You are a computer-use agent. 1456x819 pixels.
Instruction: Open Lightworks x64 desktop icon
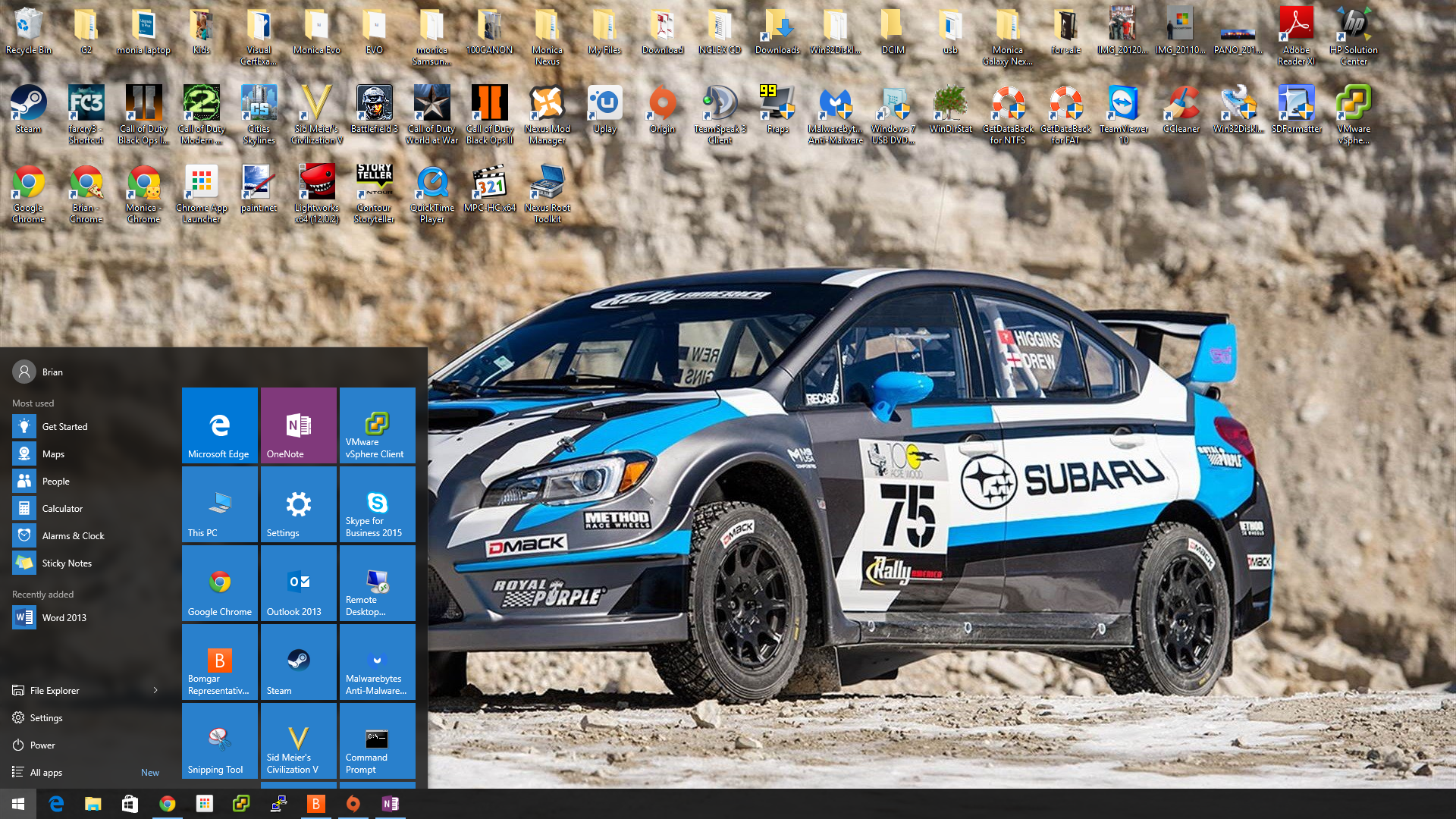317,194
